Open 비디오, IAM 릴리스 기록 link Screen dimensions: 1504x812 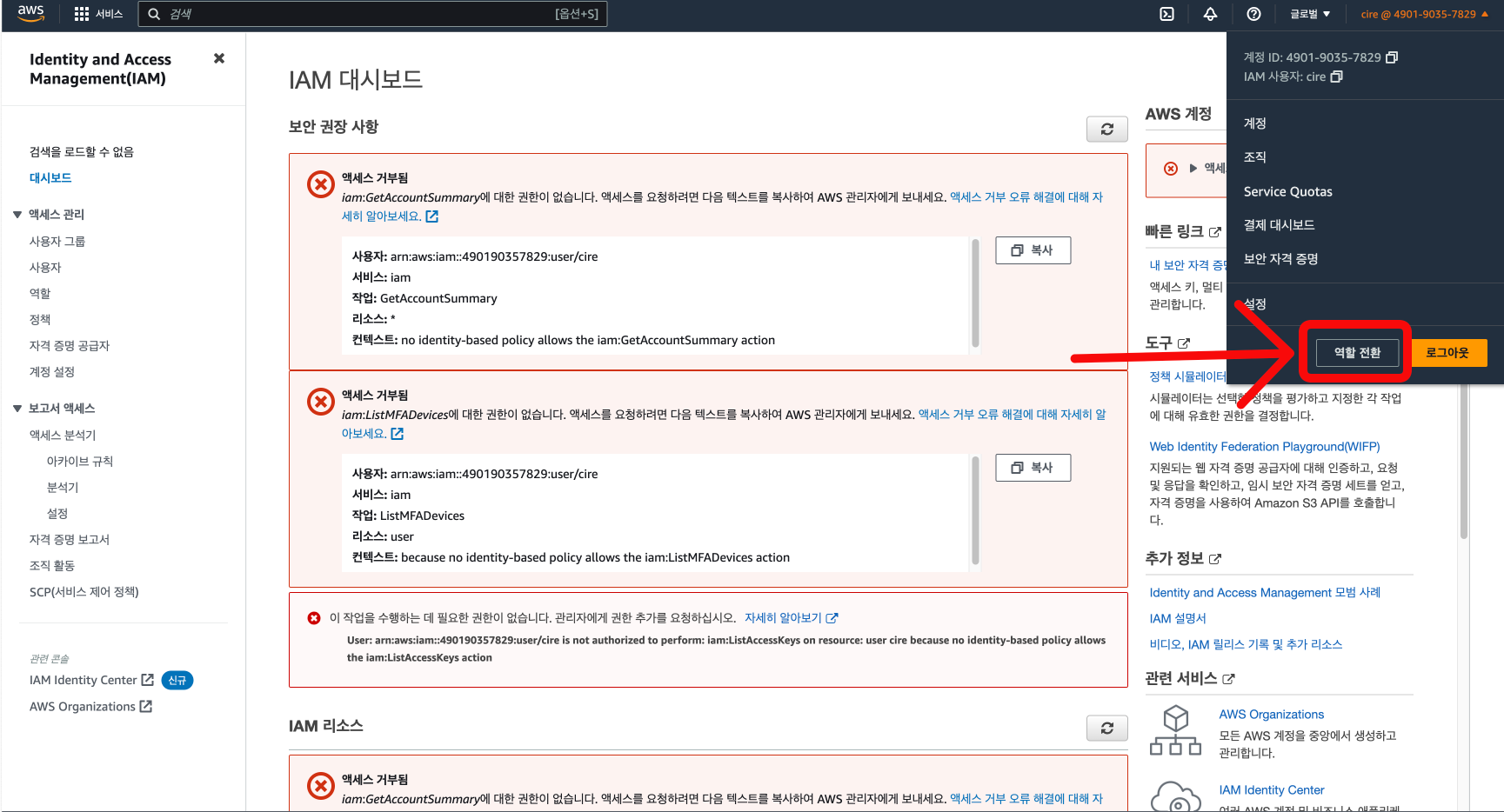pos(1246,644)
